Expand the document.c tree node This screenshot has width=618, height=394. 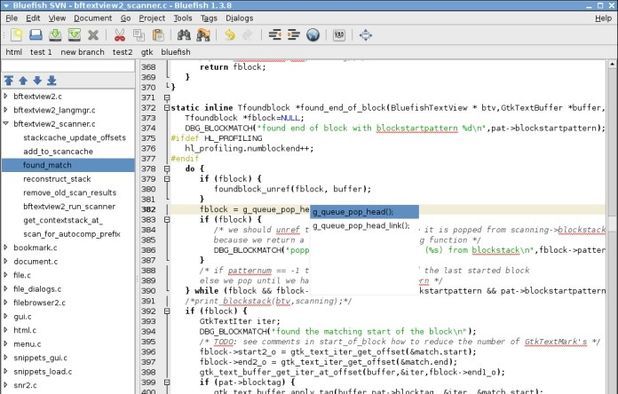6,261
